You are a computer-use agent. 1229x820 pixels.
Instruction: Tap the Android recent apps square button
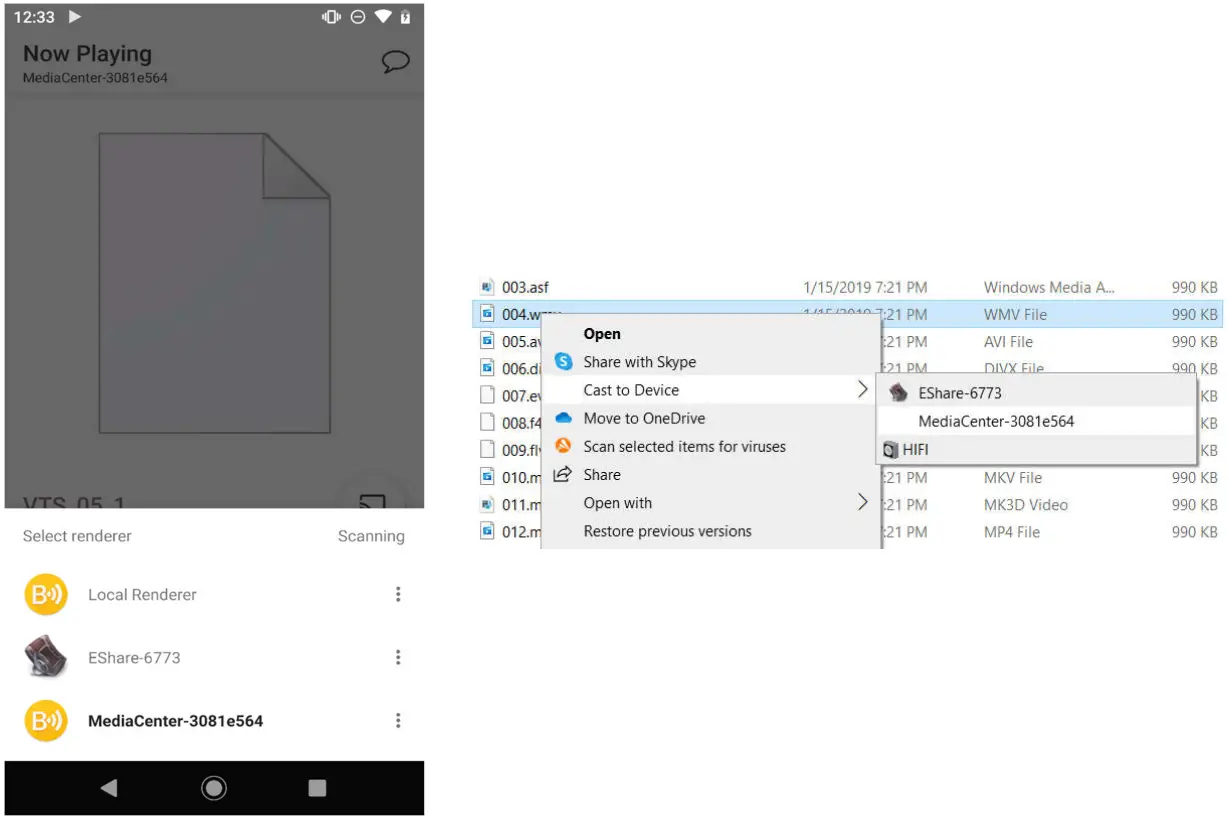(317, 788)
